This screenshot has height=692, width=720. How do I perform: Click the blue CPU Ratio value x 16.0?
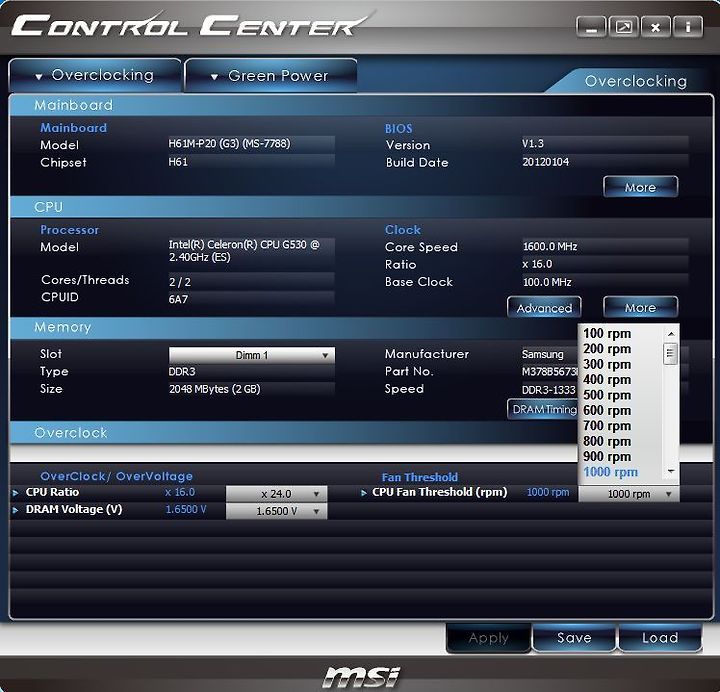[x=180, y=492]
